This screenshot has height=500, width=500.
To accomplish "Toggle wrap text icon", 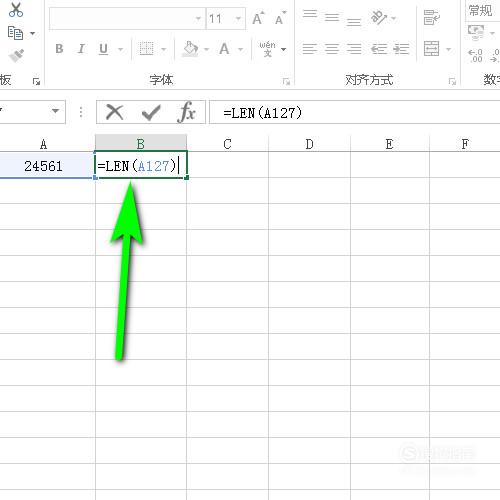I will coord(432,17).
